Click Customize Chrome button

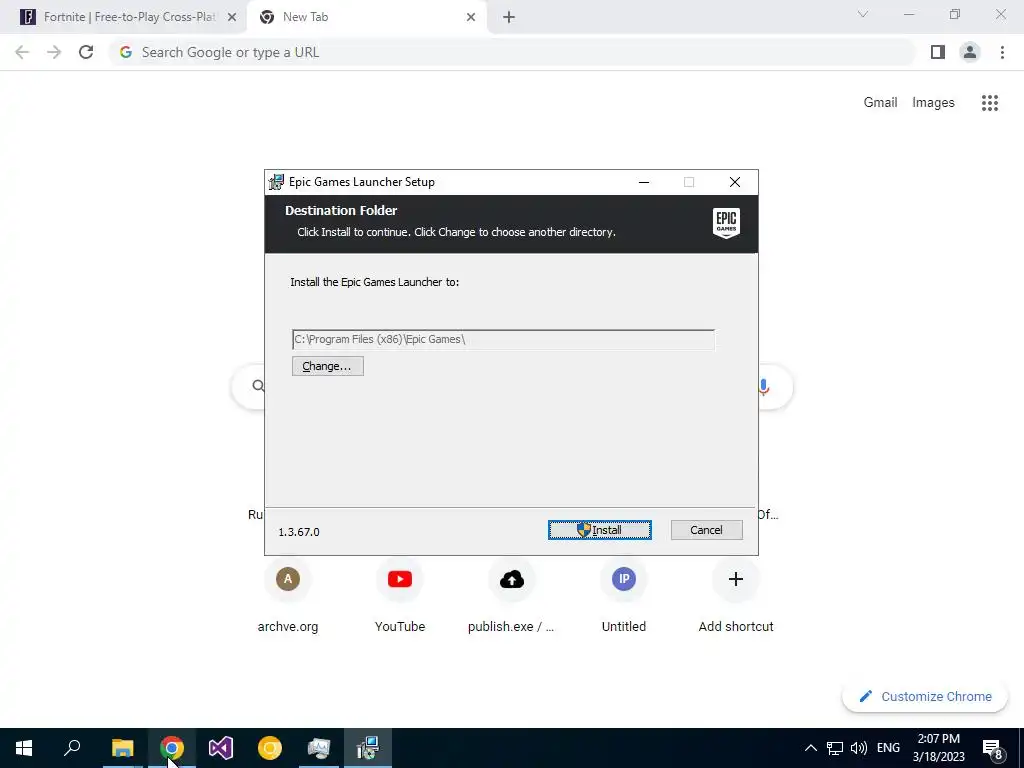click(925, 696)
